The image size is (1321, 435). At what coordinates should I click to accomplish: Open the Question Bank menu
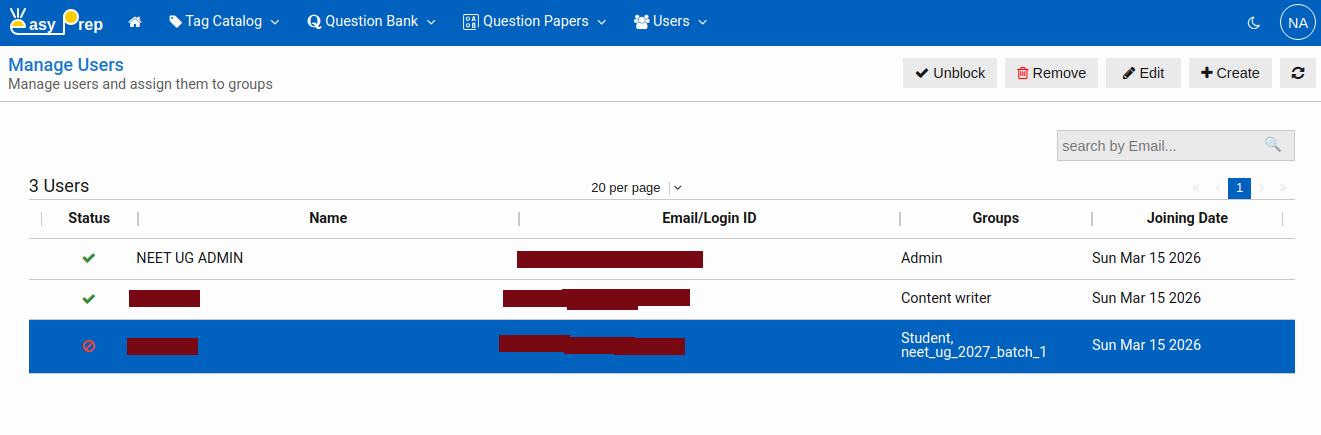pyautogui.click(x=372, y=22)
